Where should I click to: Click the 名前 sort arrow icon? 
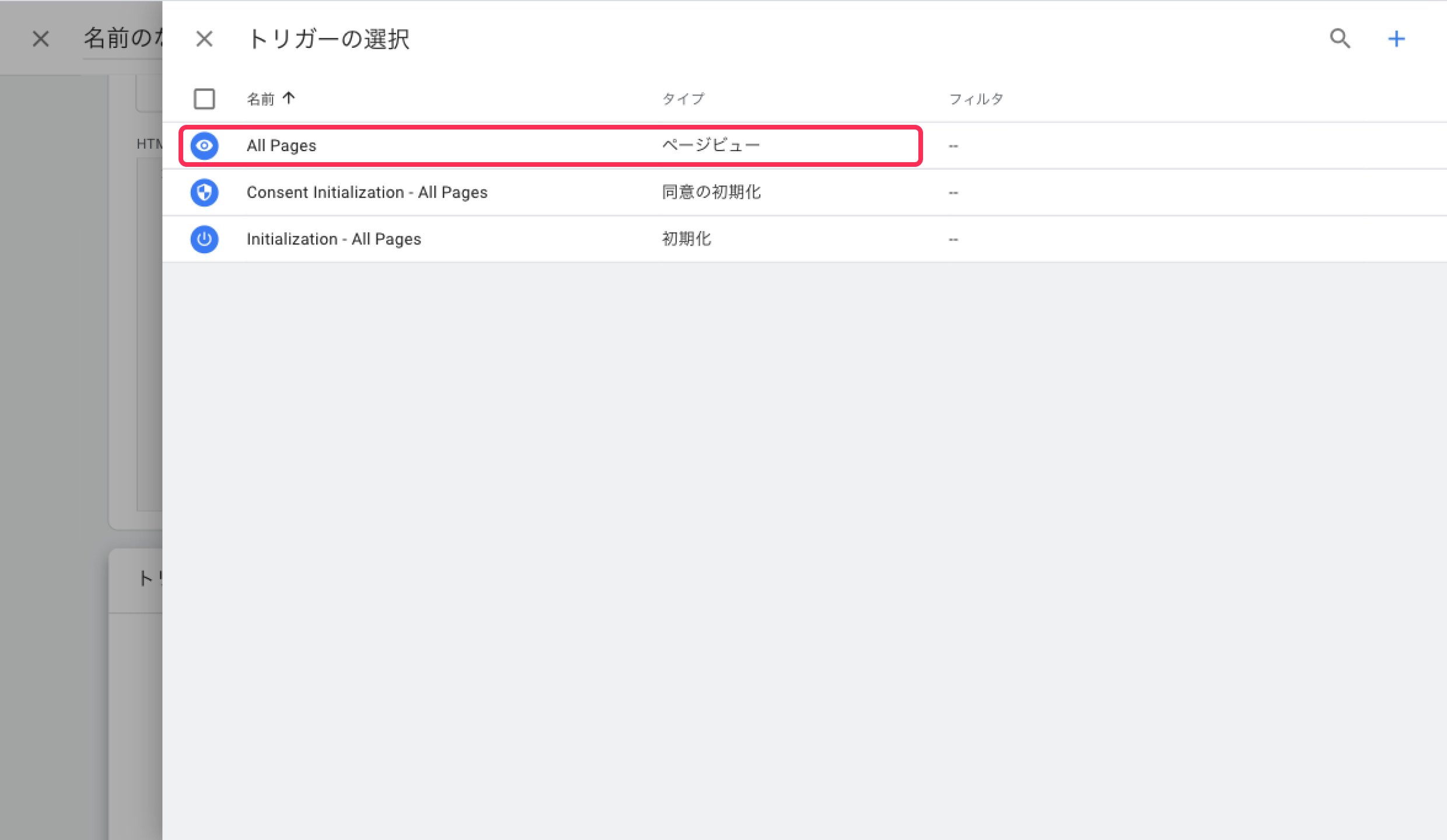(x=289, y=99)
